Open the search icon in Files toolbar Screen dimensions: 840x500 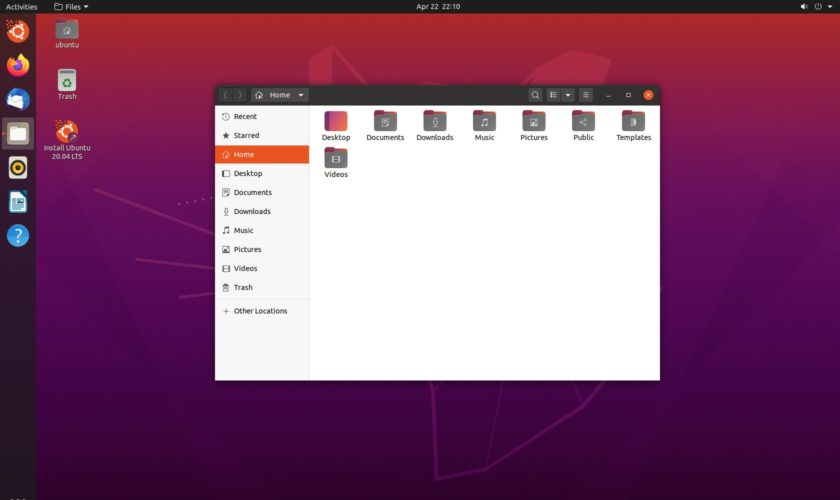click(535, 95)
